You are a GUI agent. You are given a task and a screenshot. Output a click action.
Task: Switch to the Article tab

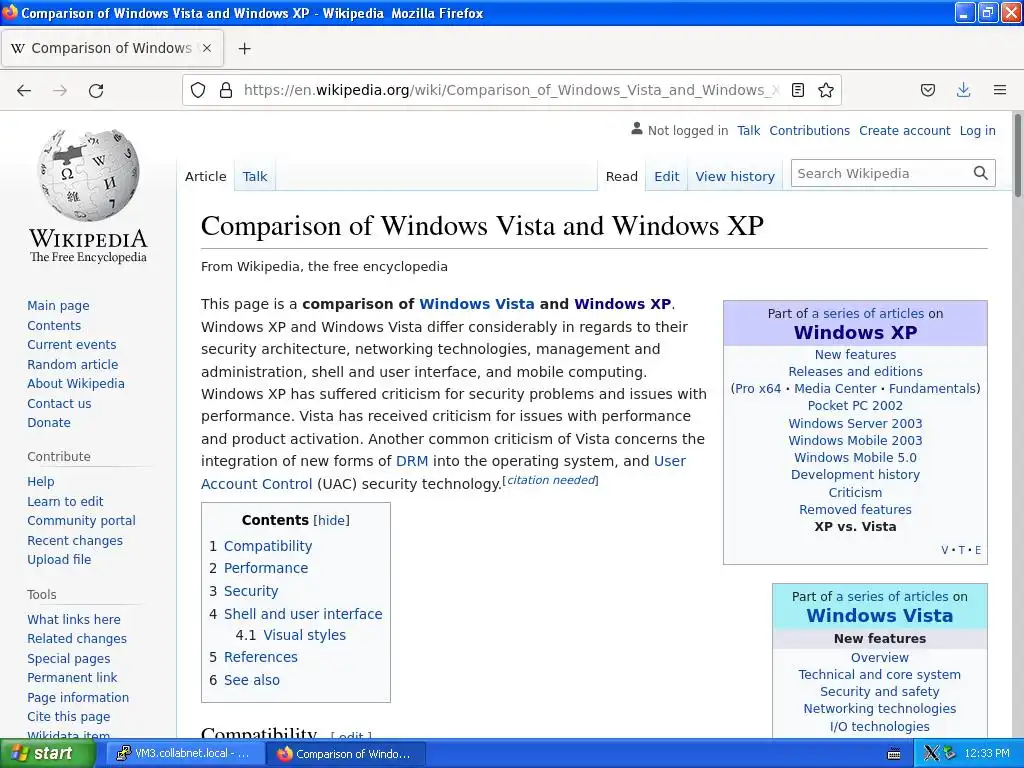pos(205,176)
